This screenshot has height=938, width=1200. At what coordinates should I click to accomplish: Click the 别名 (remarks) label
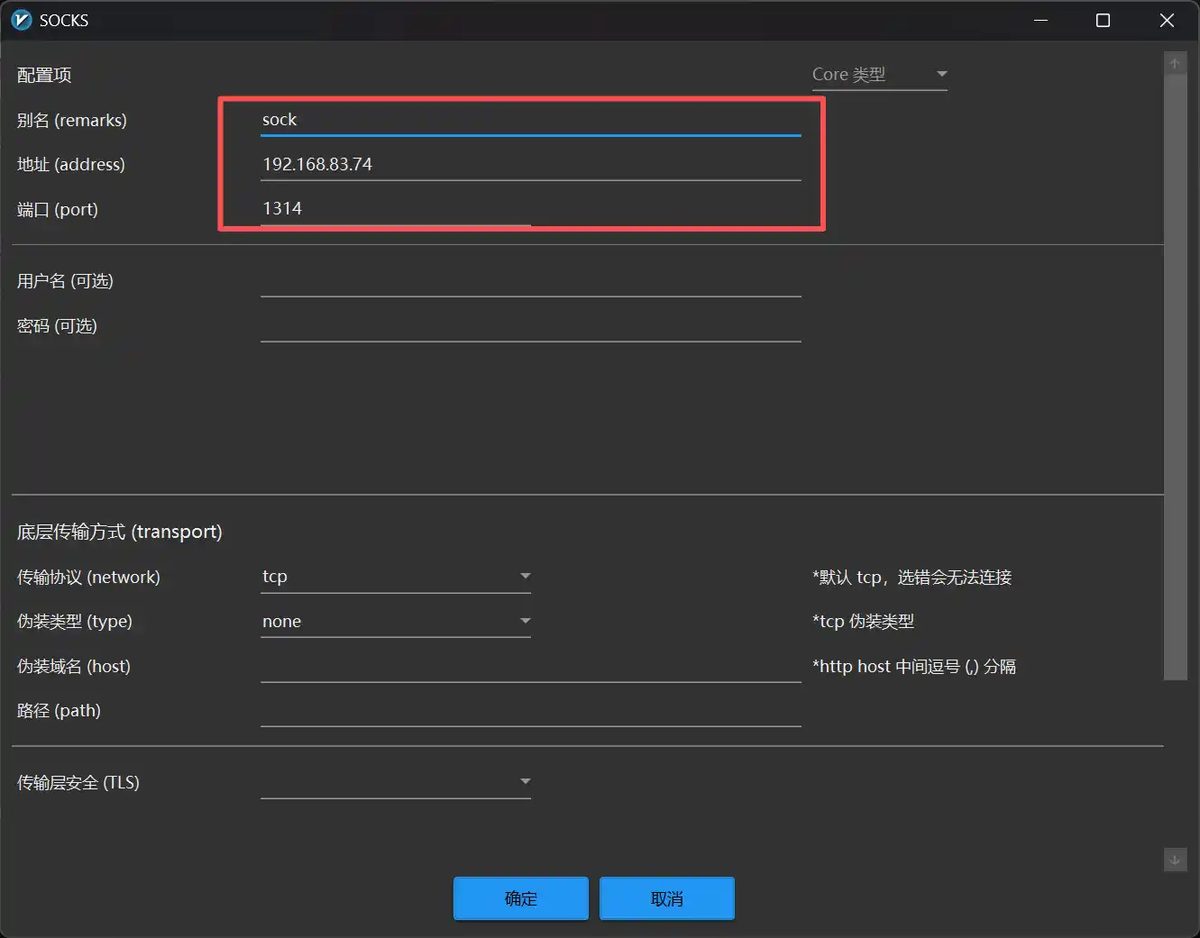click(x=72, y=120)
